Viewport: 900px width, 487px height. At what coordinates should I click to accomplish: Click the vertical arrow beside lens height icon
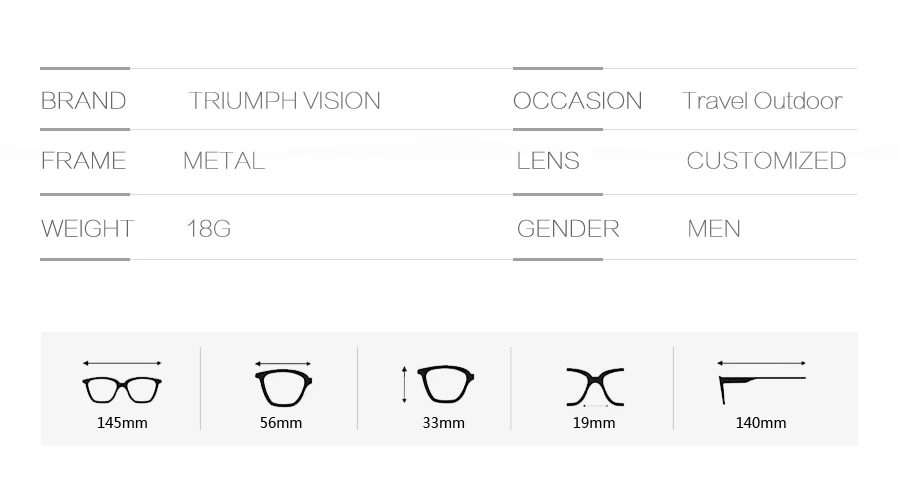click(x=404, y=384)
